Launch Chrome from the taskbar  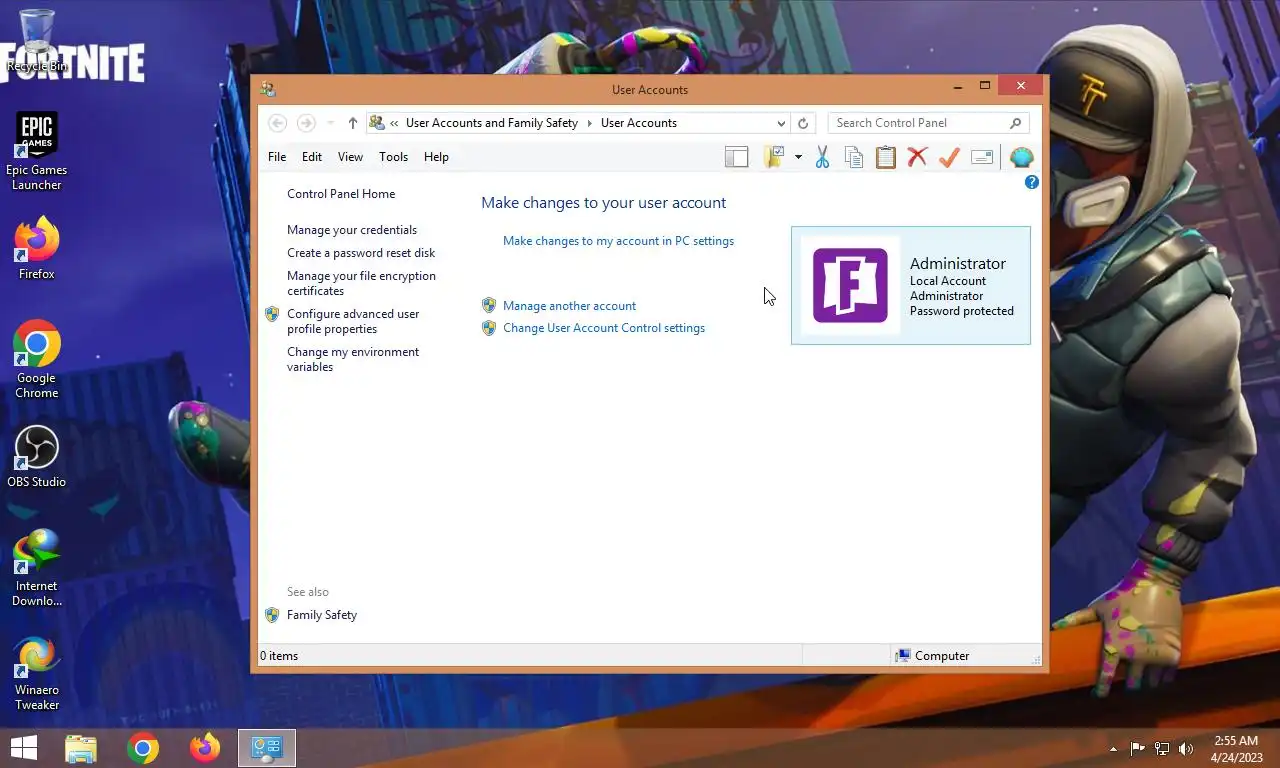tap(143, 748)
